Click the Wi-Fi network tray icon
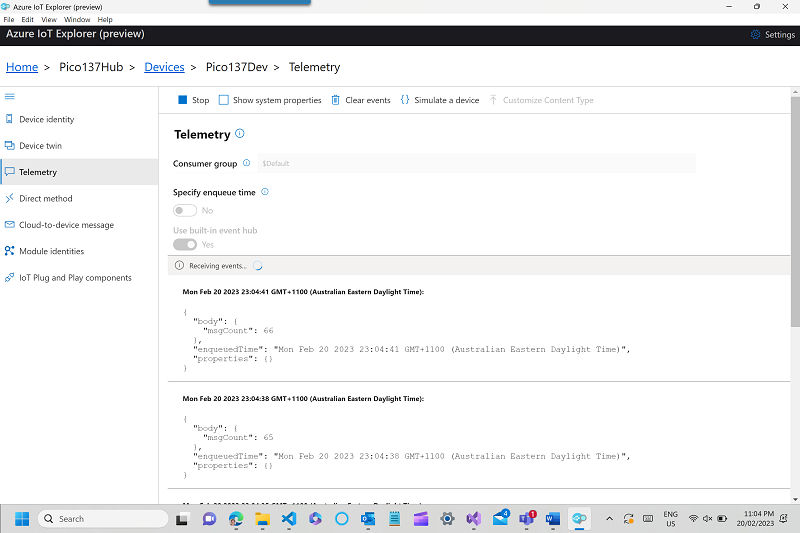Screen dimensions: 800x533 (693, 519)
